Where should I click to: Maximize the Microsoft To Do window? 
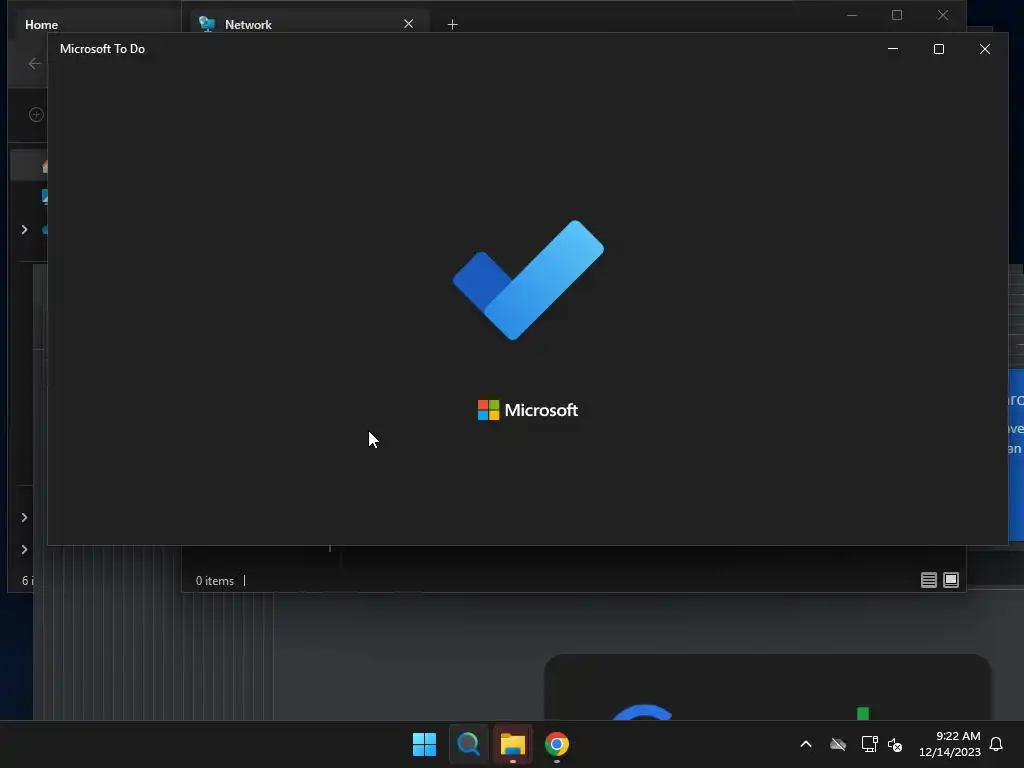[938, 49]
